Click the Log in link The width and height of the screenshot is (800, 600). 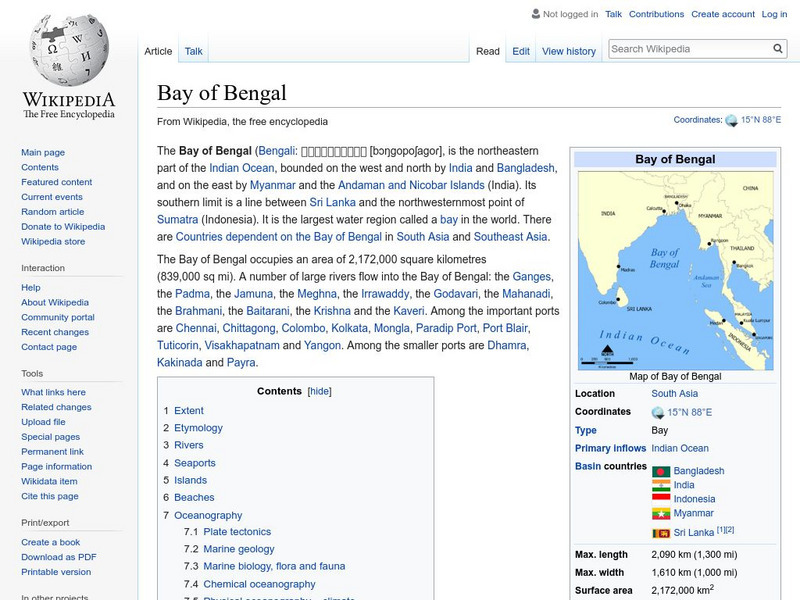pos(774,14)
